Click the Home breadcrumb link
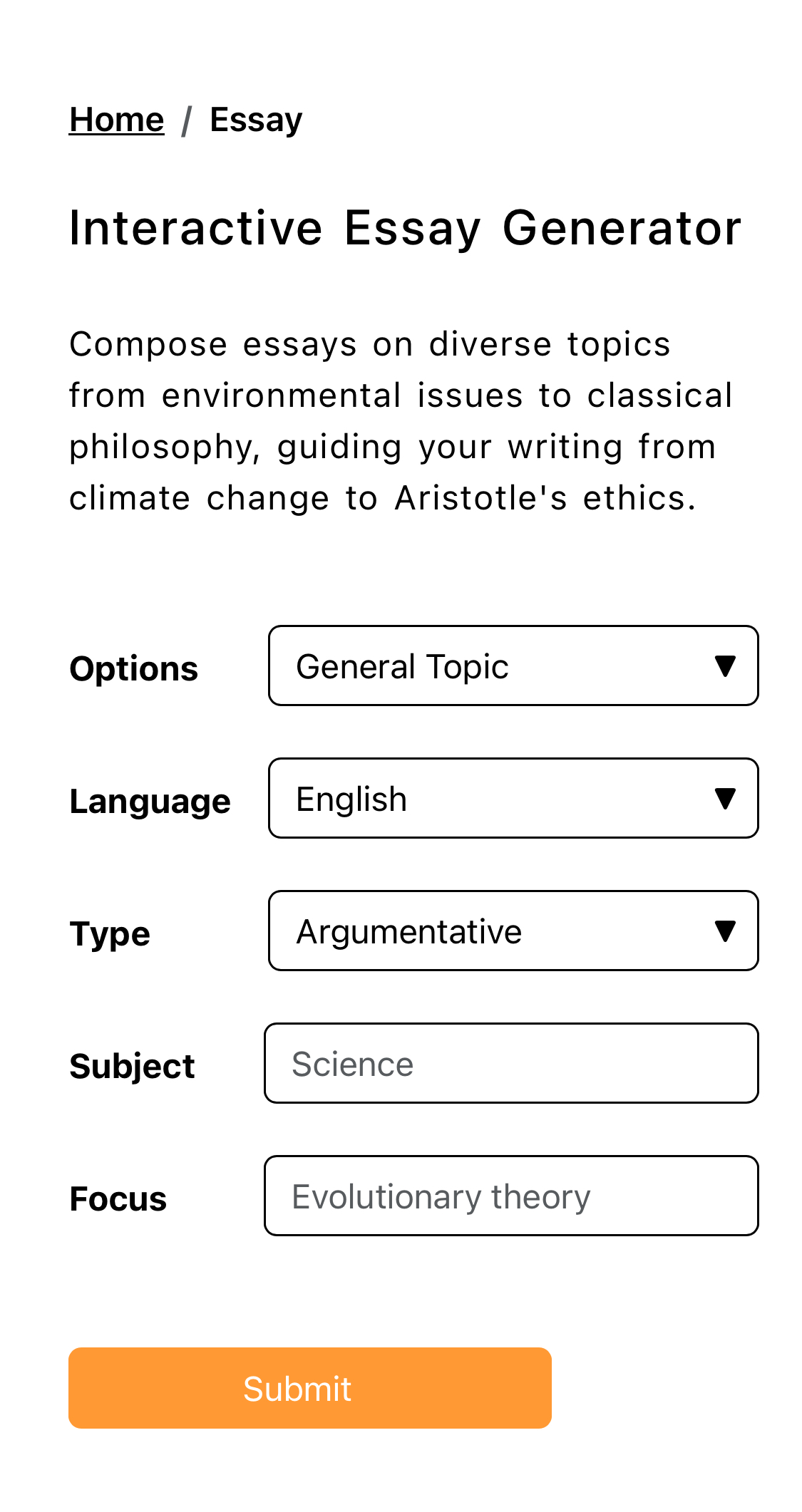The image size is (802, 1512). click(116, 120)
